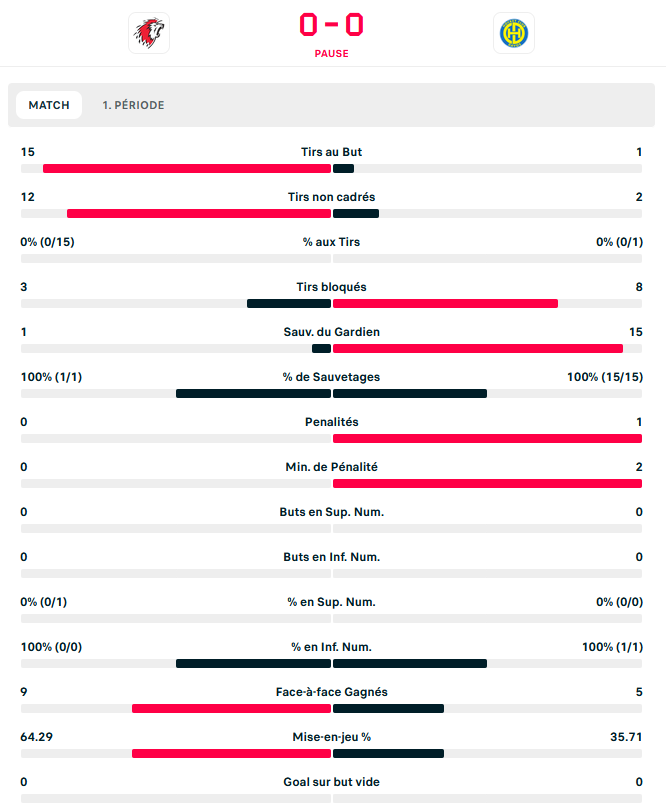
Task: Switch to the 1. PÉRIODE tab
Action: point(133,105)
